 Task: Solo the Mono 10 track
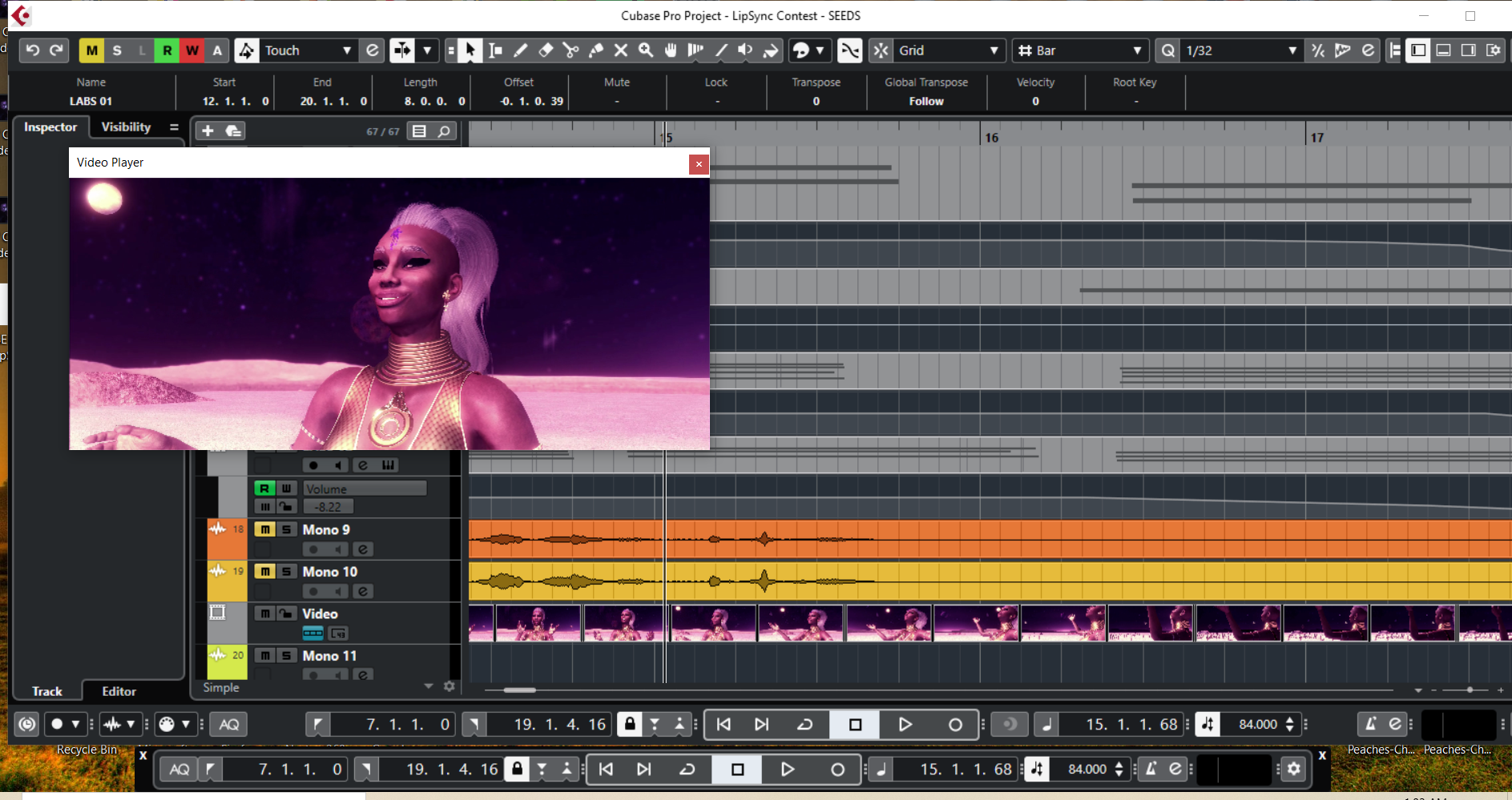click(286, 572)
